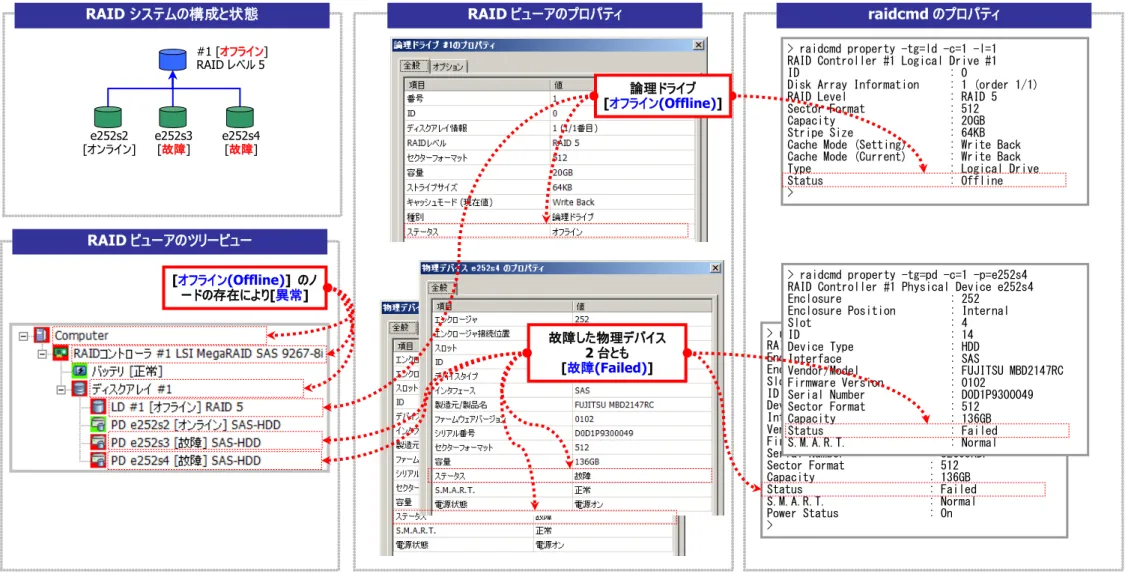Screen dimensions: 1131x574
Task: Collapse the ディスクアレイ #1 tree node
Action: [61, 389]
